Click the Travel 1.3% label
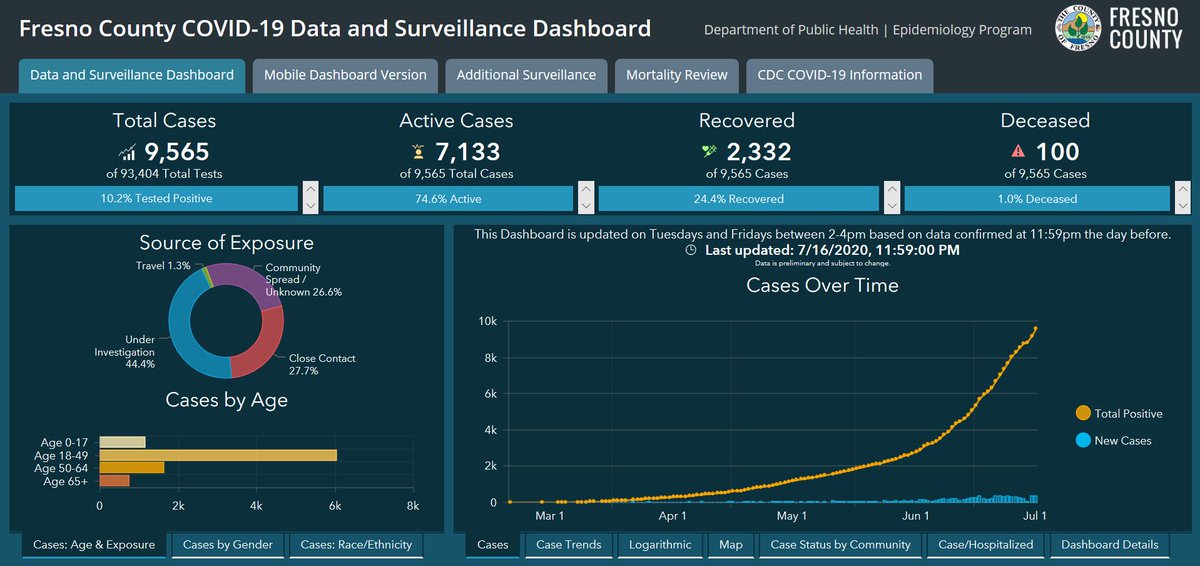Image resolution: width=1200 pixels, height=566 pixels. click(163, 266)
